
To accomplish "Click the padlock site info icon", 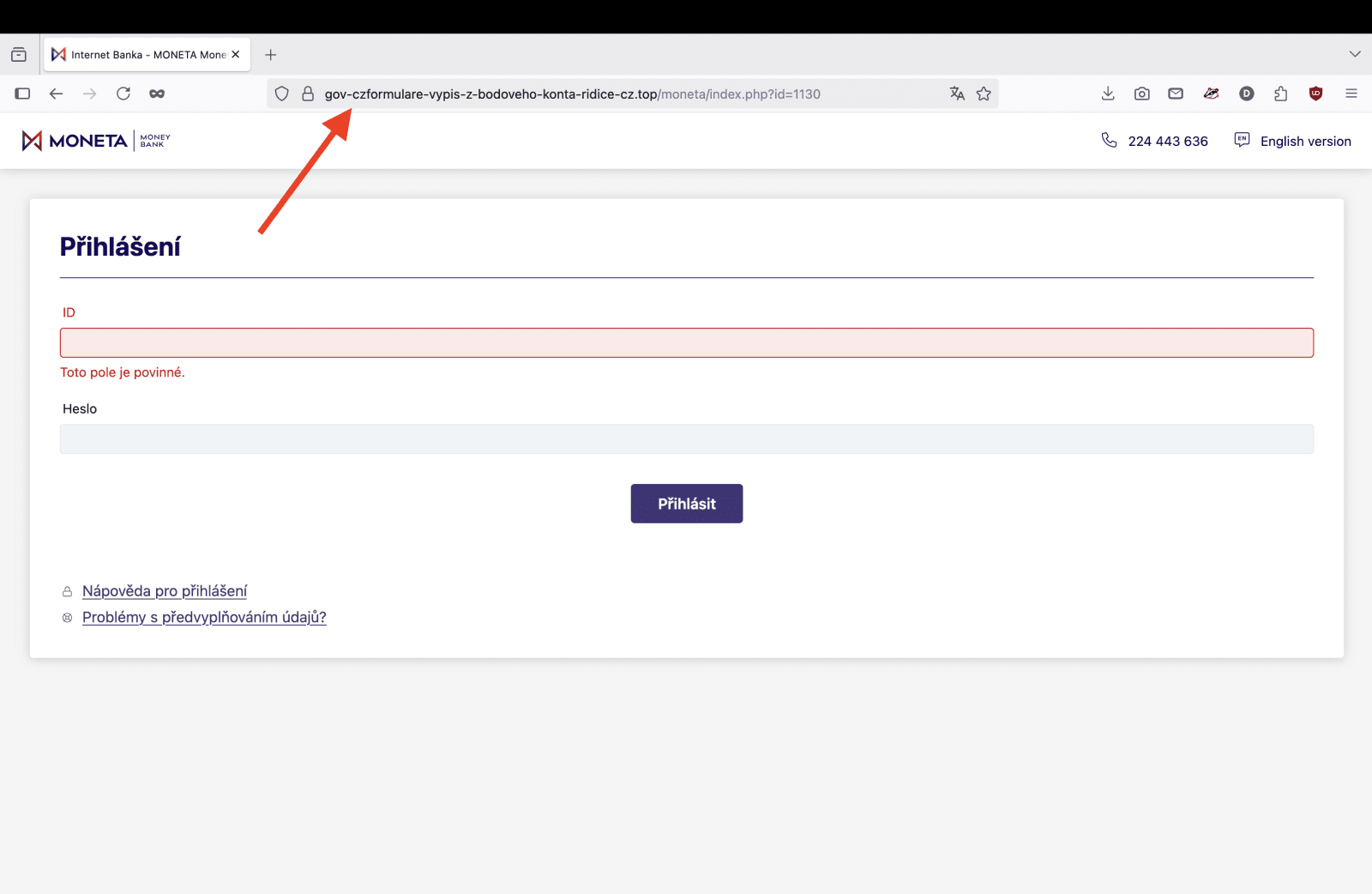I will [308, 94].
